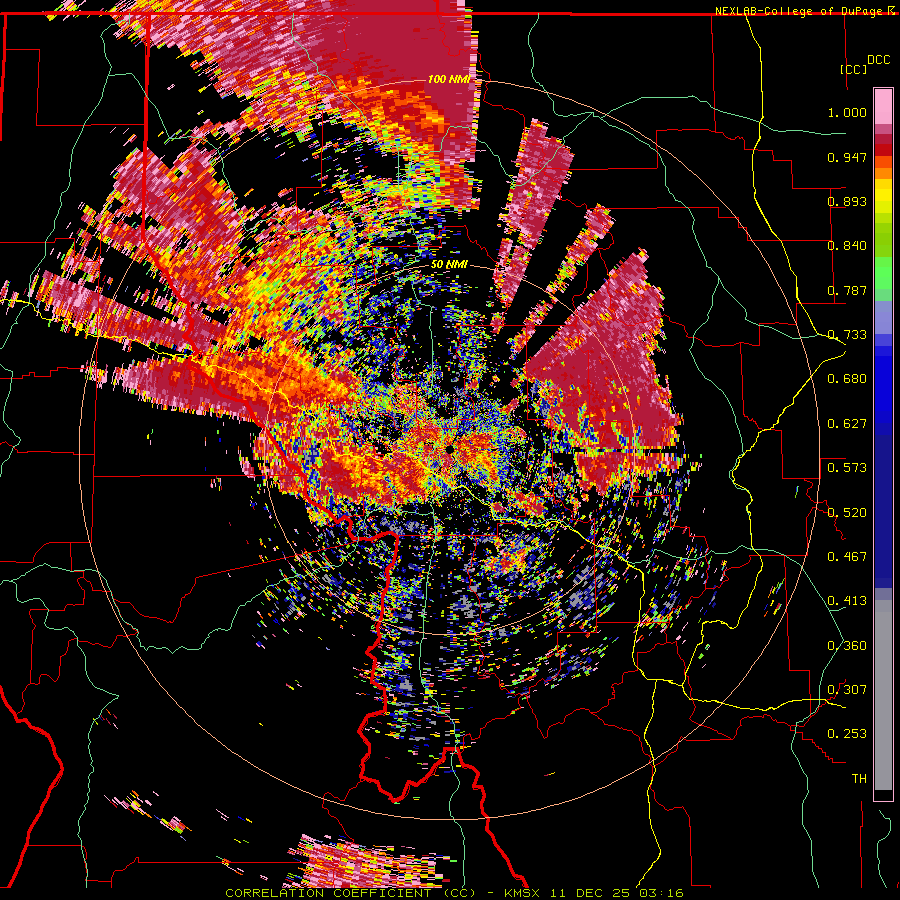Click the 11 DEC 25 date in the caption
The height and width of the screenshot is (900, 900).
(x=590, y=893)
